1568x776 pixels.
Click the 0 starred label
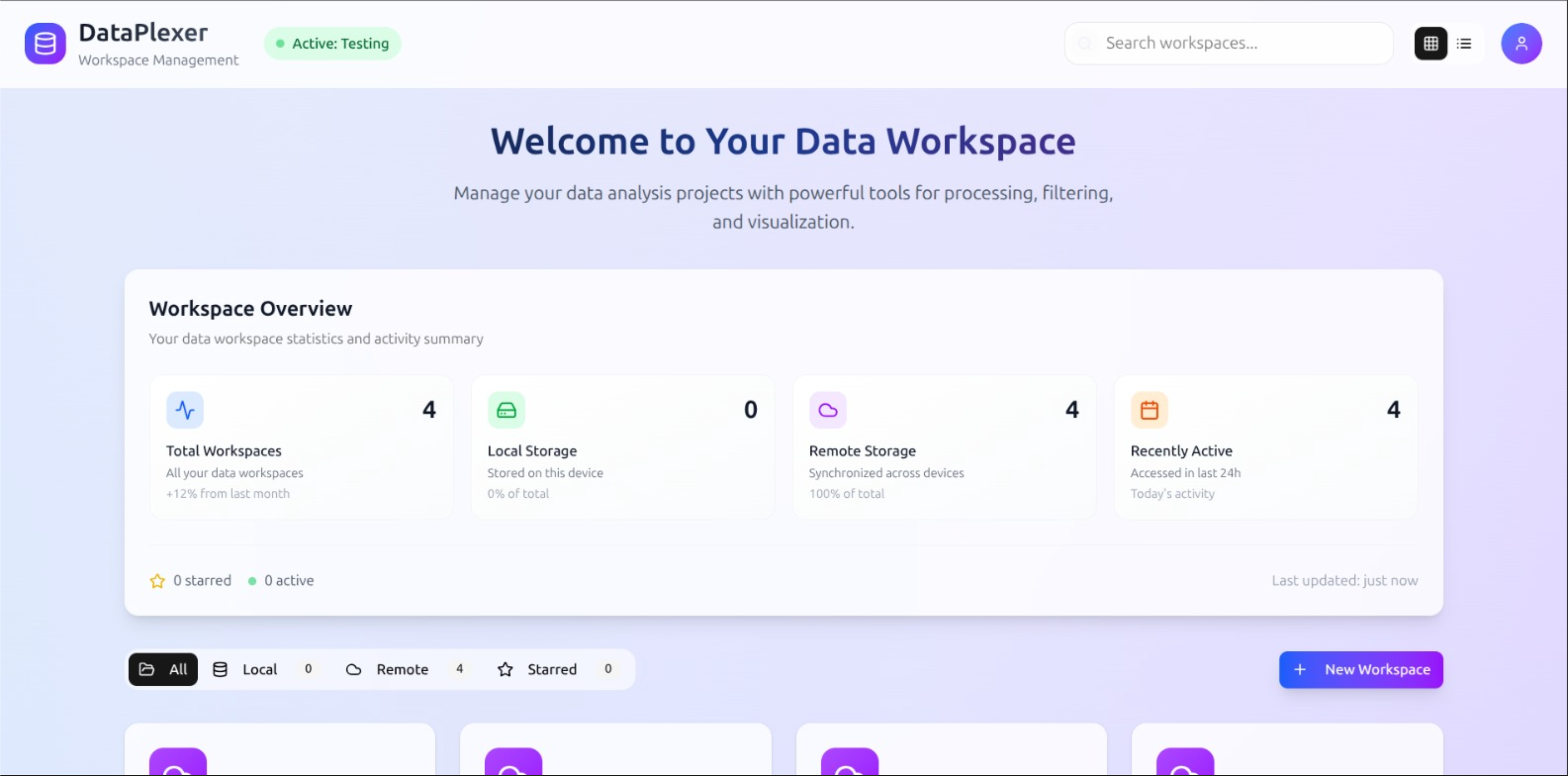point(202,581)
